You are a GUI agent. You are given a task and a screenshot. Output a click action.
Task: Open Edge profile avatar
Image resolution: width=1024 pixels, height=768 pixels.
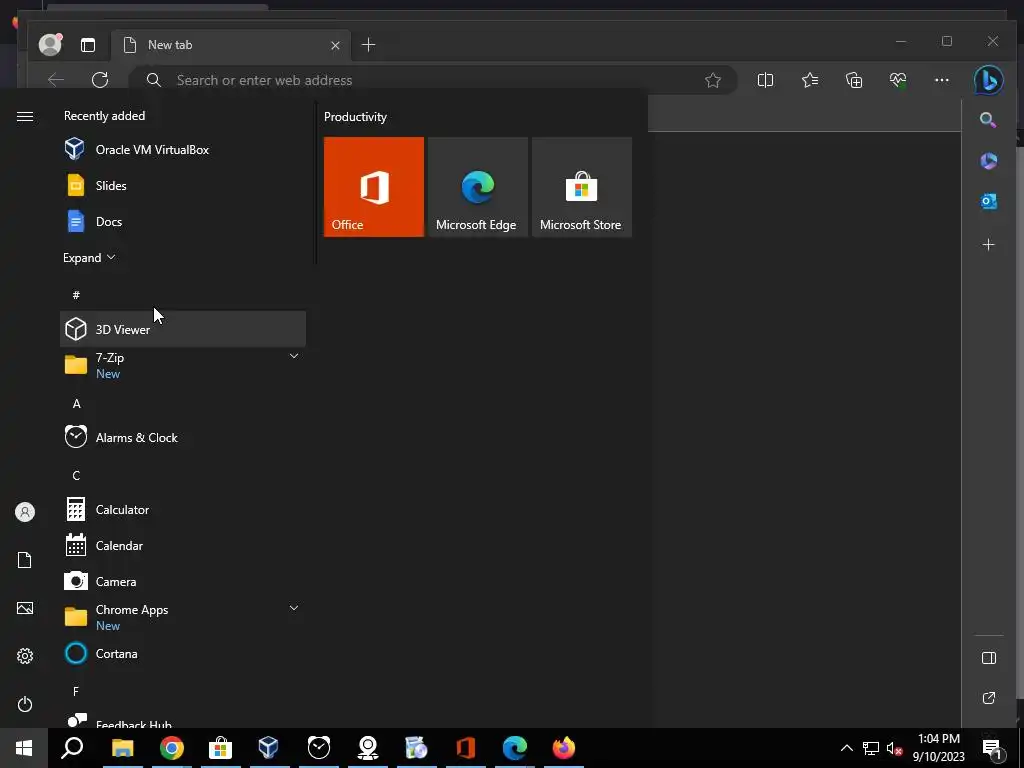click(x=50, y=44)
